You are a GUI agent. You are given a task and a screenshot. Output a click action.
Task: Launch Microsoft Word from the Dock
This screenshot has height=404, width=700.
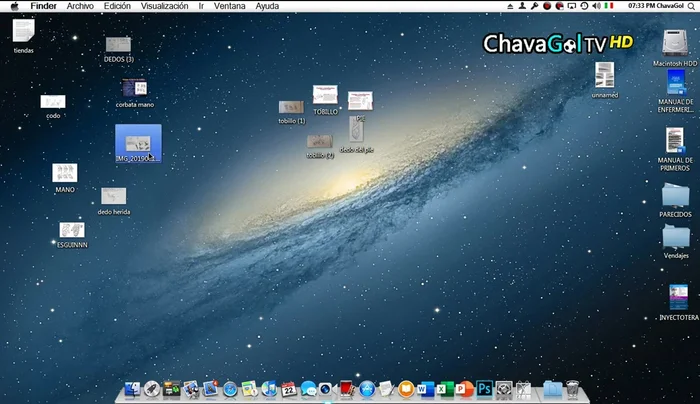[425, 389]
